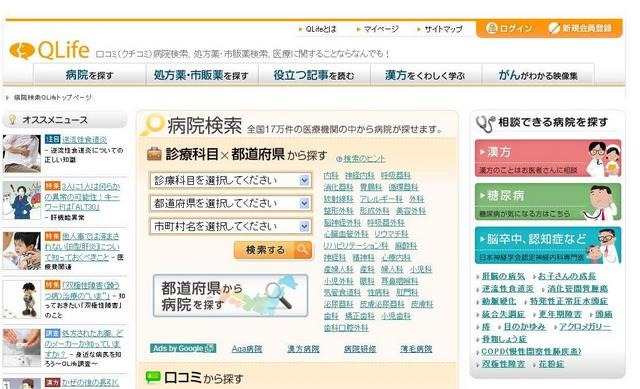Select the 耳鼻咽喉科 link
The height and width of the screenshot is (389, 640).
pyautogui.click(x=400, y=281)
